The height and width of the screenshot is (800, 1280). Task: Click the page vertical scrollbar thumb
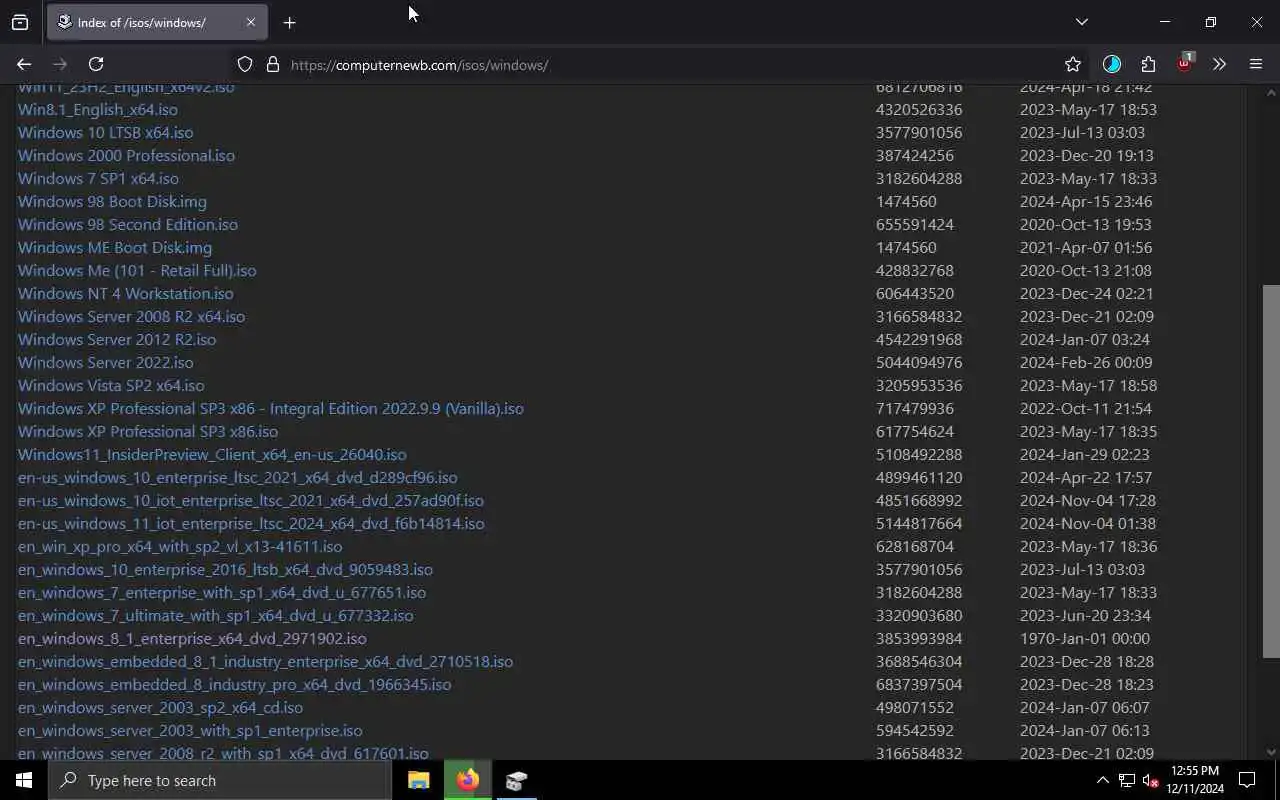(1271, 470)
